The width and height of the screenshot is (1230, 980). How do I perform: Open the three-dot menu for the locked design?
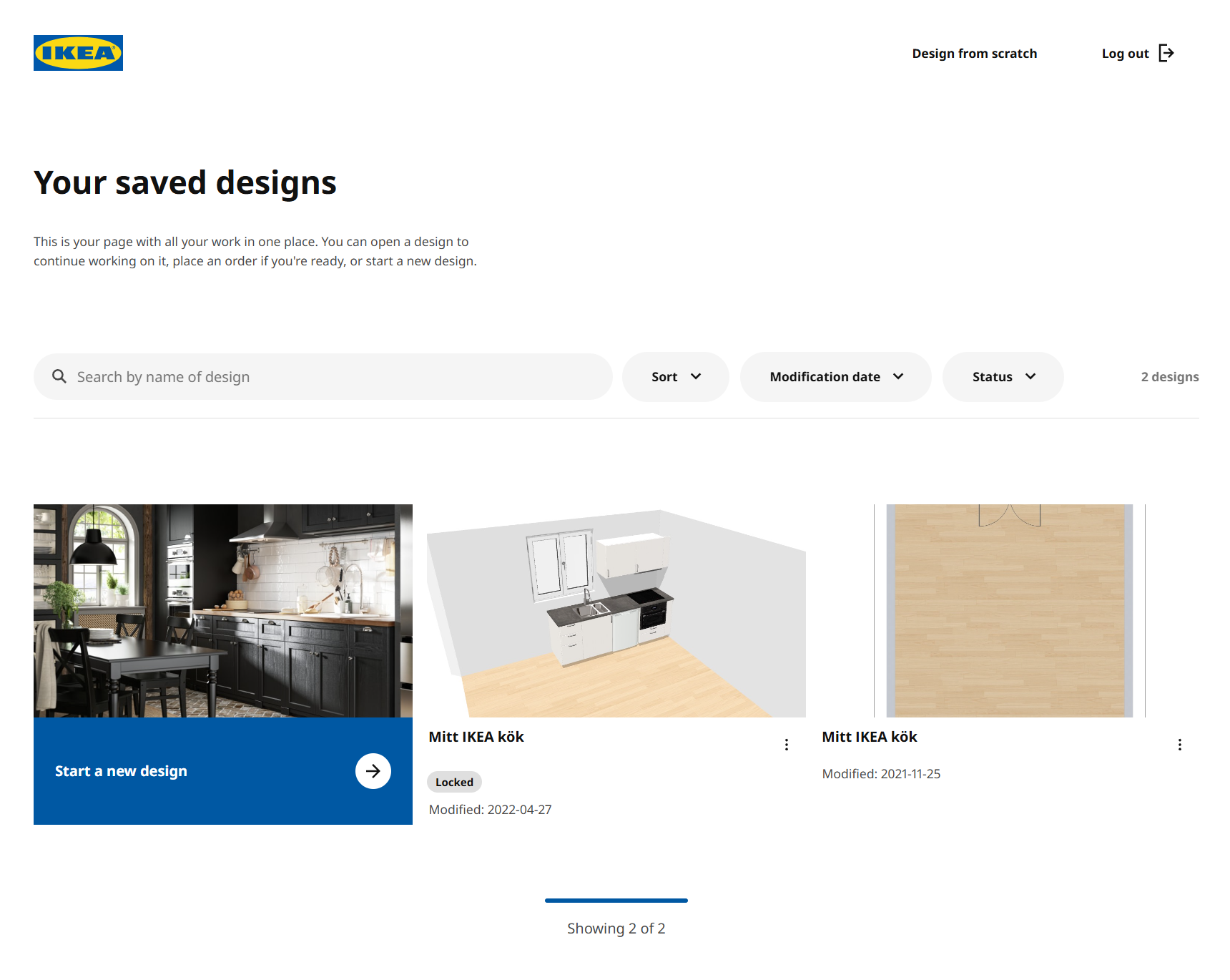click(786, 745)
